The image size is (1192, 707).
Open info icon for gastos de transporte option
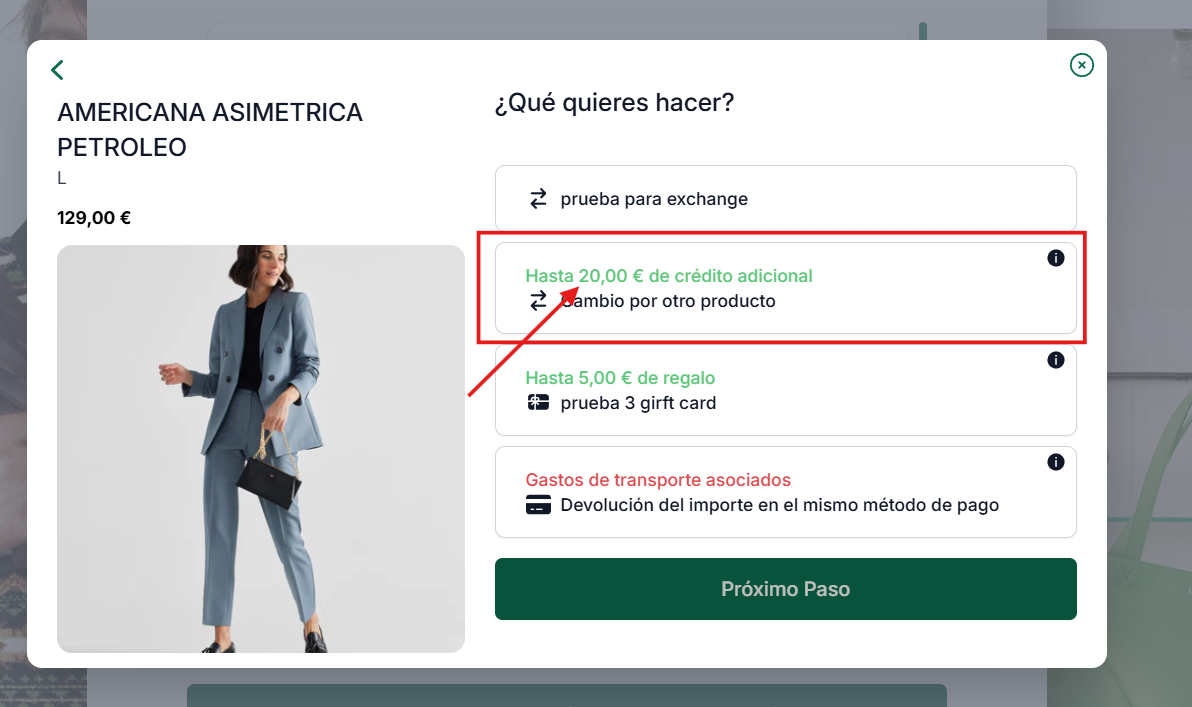[1055, 462]
